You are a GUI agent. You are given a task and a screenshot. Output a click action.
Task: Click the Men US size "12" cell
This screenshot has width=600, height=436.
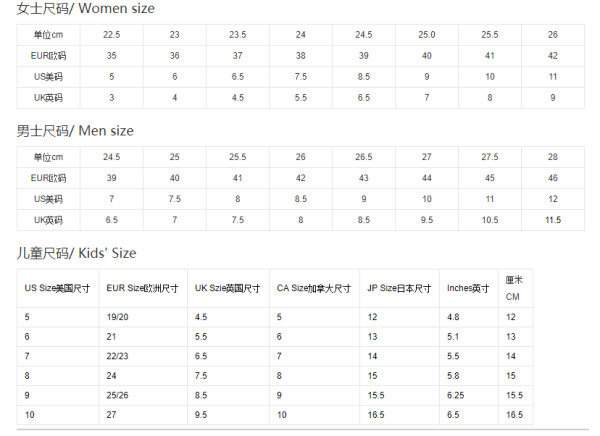click(553, 199)
